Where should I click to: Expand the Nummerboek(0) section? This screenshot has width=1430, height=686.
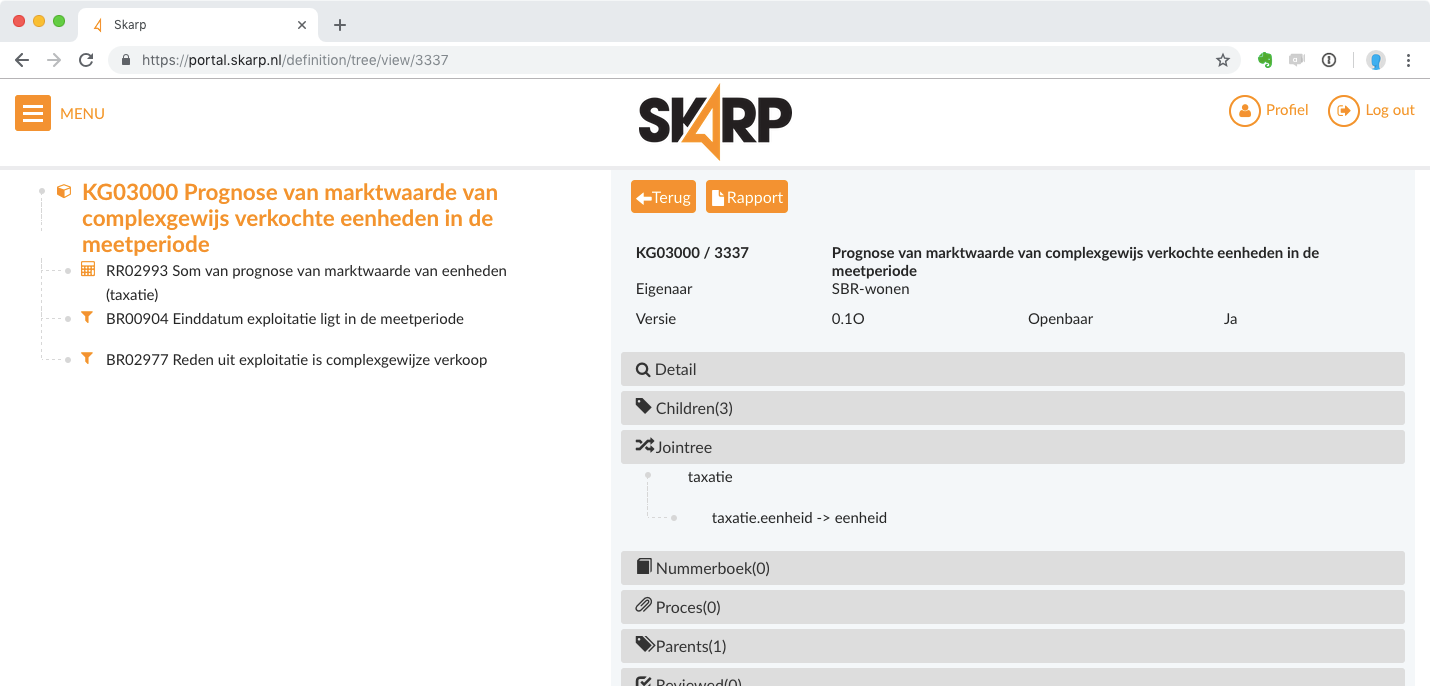pos(1012,568)
